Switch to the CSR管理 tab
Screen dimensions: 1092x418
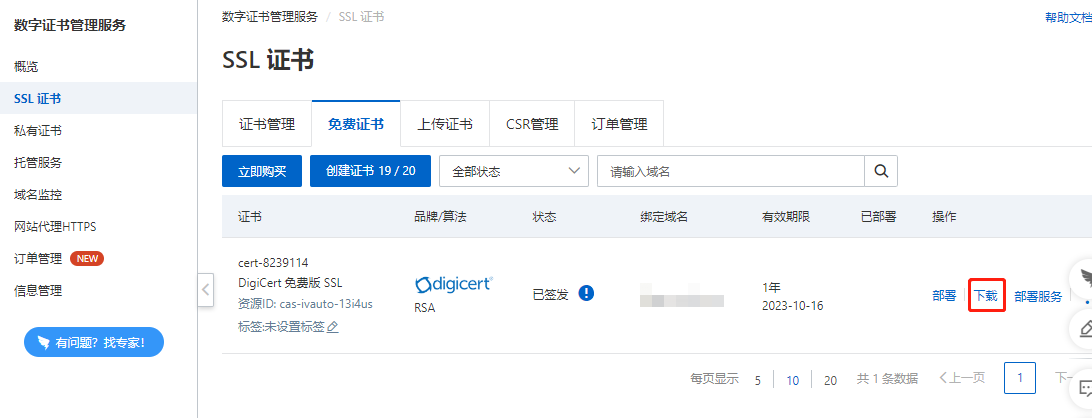tap(532, 124)
